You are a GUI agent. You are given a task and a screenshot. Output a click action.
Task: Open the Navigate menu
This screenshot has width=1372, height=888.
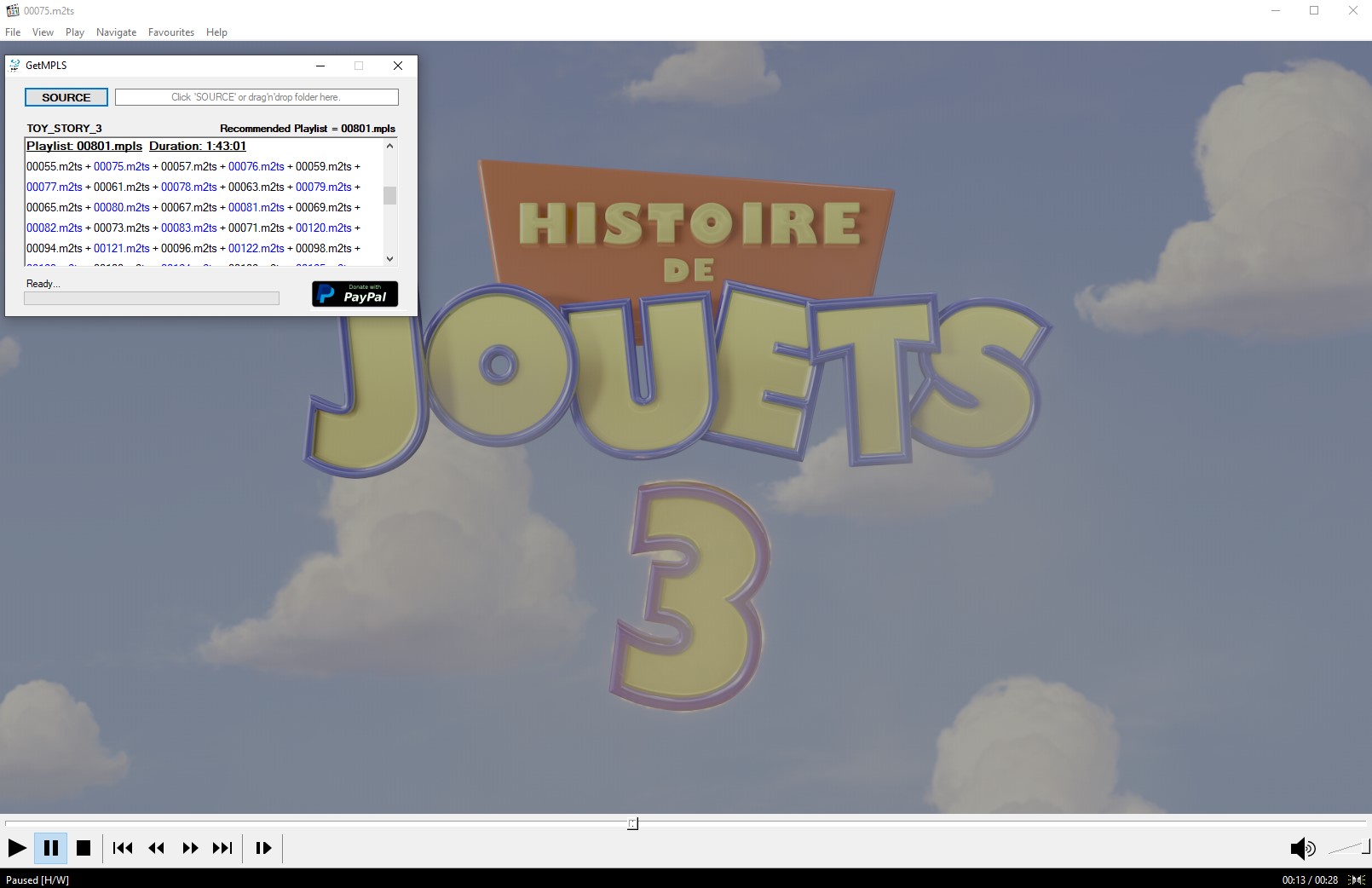point(116,32)
